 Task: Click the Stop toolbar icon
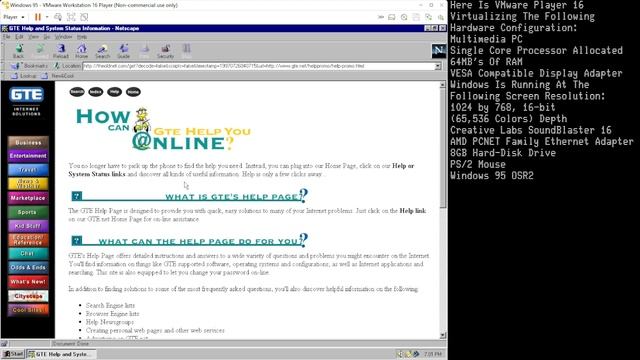tap(187, 51)
